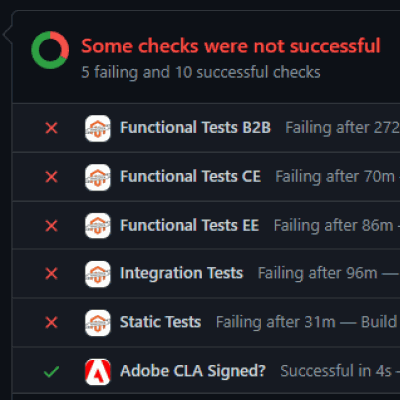Click the red X for Functional Tests CE
Screen dimensions: 400x400
click(x=51, y=177)
